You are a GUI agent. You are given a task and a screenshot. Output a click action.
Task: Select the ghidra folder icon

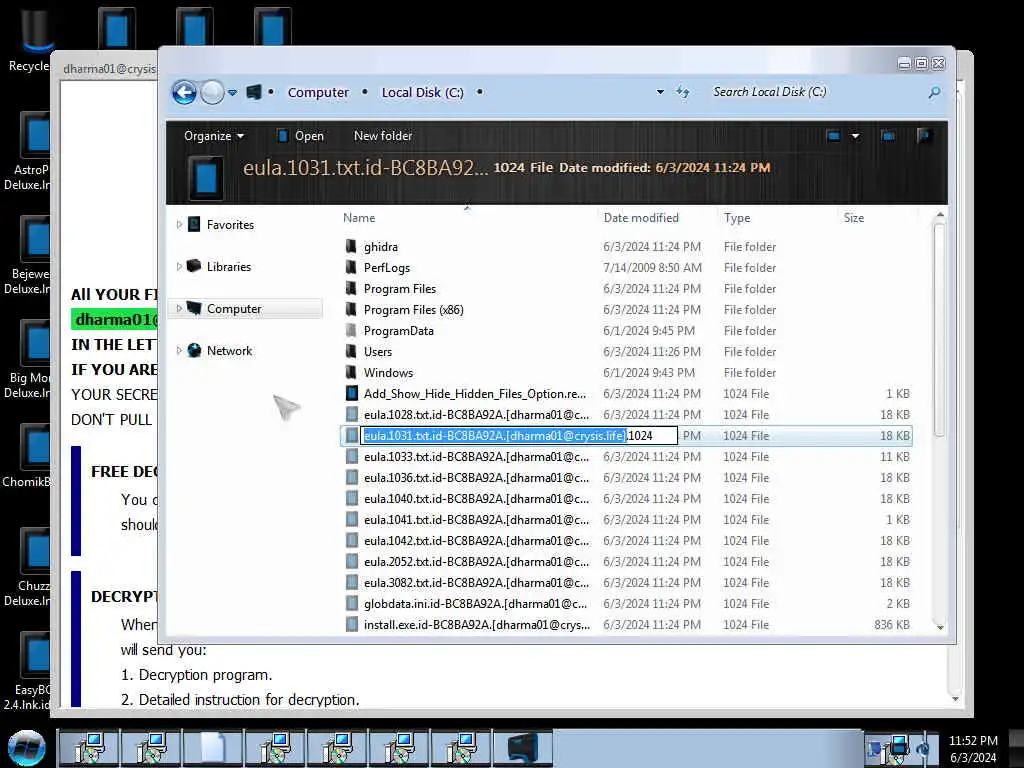tap(351, 247)
